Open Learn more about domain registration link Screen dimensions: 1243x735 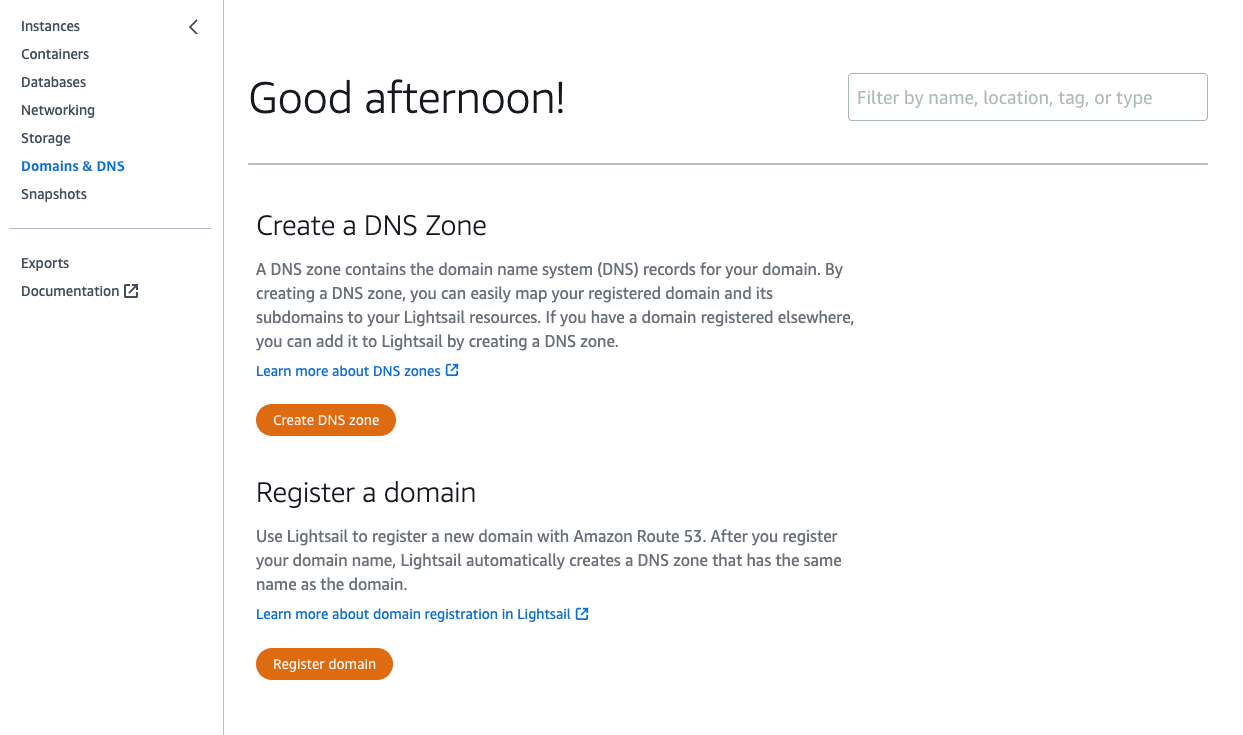413,614
